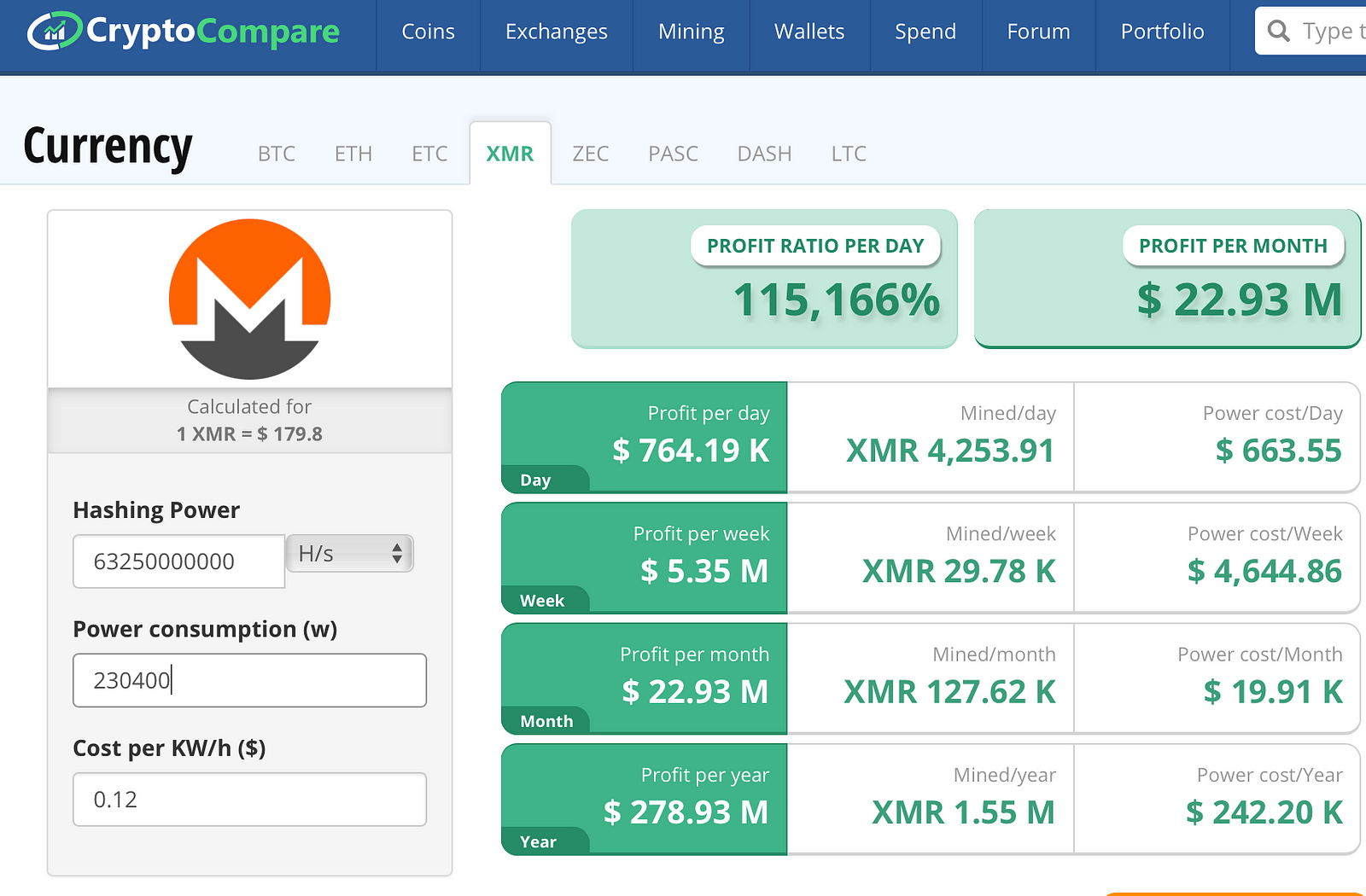Click the Power cost/Year $ 242.20 K value

(1264, 812)
